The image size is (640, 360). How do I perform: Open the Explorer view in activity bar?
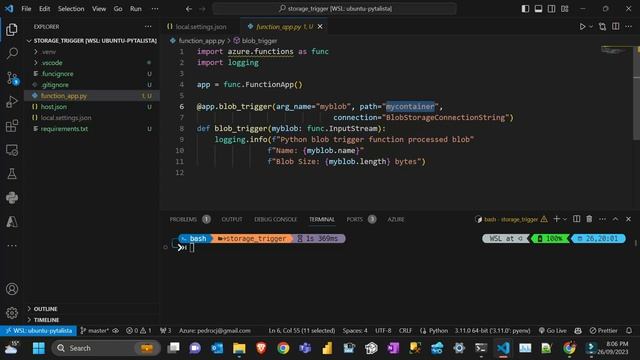(x=12, y=29)
